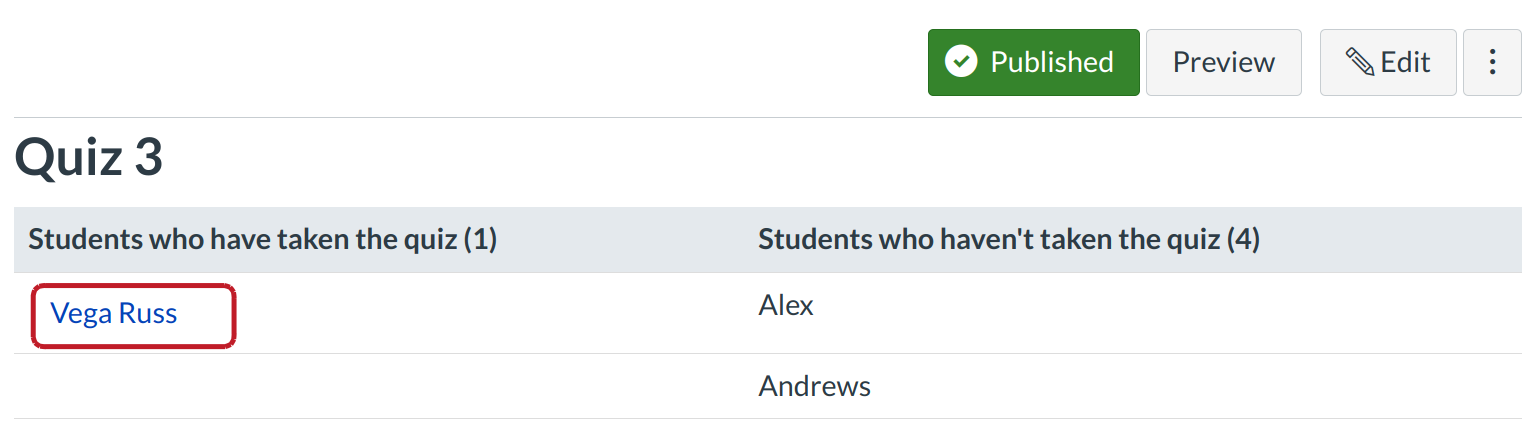The width and height of the screenshot is (1538, 430).
Task: Click the Quiz 3 page heading
Action: coord(89,159)
